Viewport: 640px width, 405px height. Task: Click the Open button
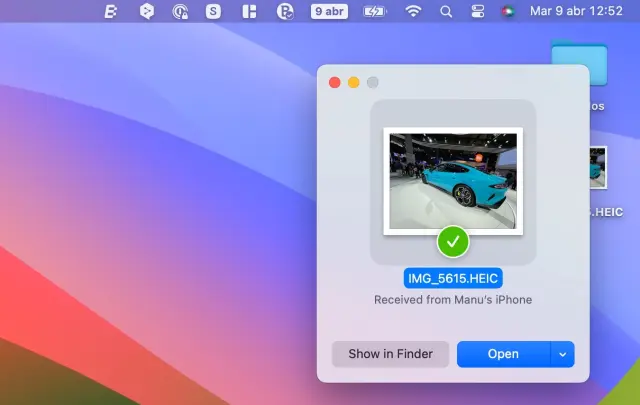[503, 354]
